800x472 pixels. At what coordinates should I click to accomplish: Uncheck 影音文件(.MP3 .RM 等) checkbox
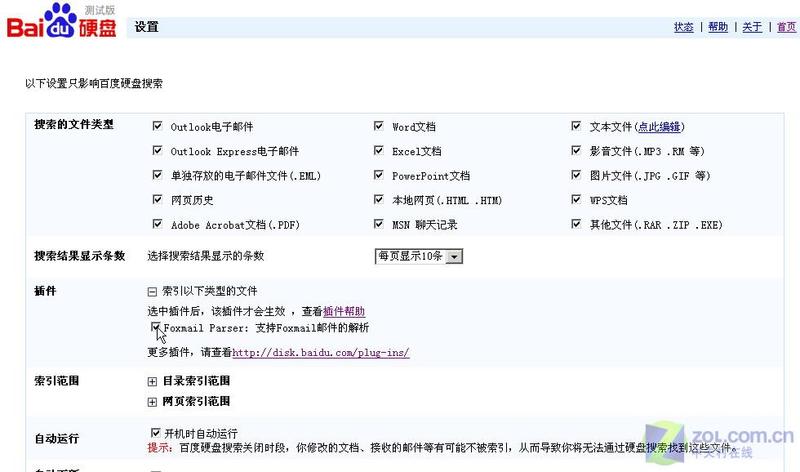(576, 150)
